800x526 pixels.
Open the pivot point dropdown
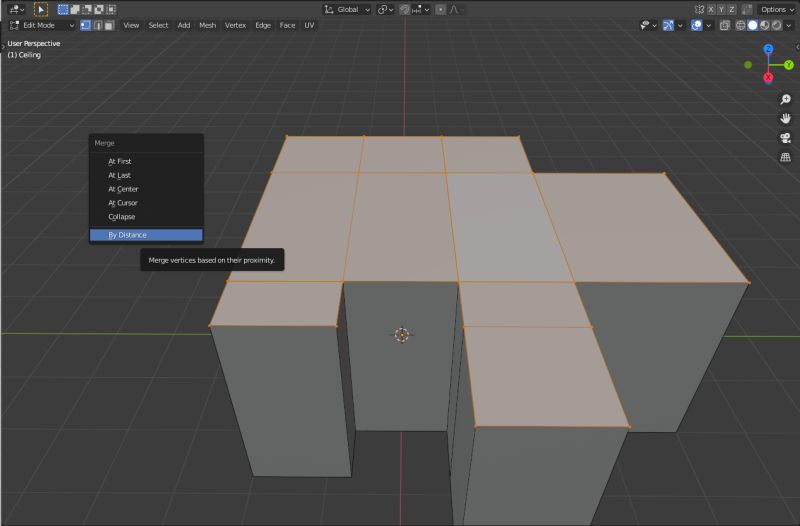point(385,9)
